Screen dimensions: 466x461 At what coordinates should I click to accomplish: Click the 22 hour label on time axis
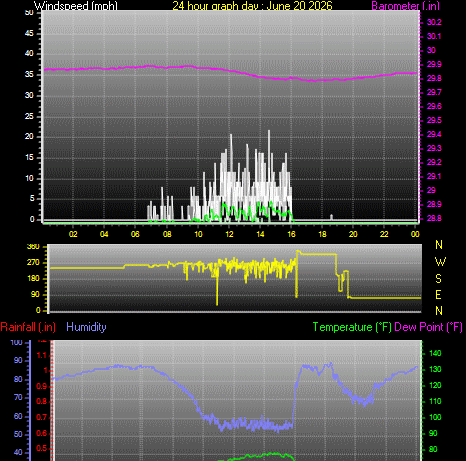pyautogui.click(x=384, y=234)
